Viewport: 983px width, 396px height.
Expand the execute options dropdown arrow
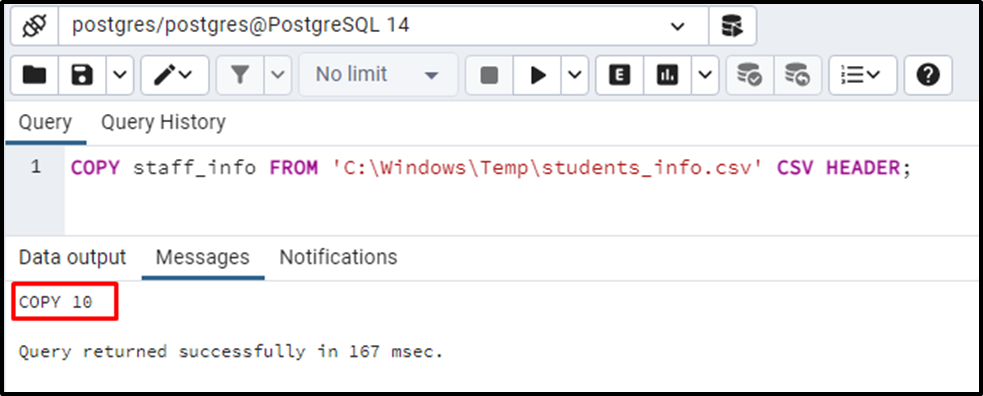click(574, 75)
